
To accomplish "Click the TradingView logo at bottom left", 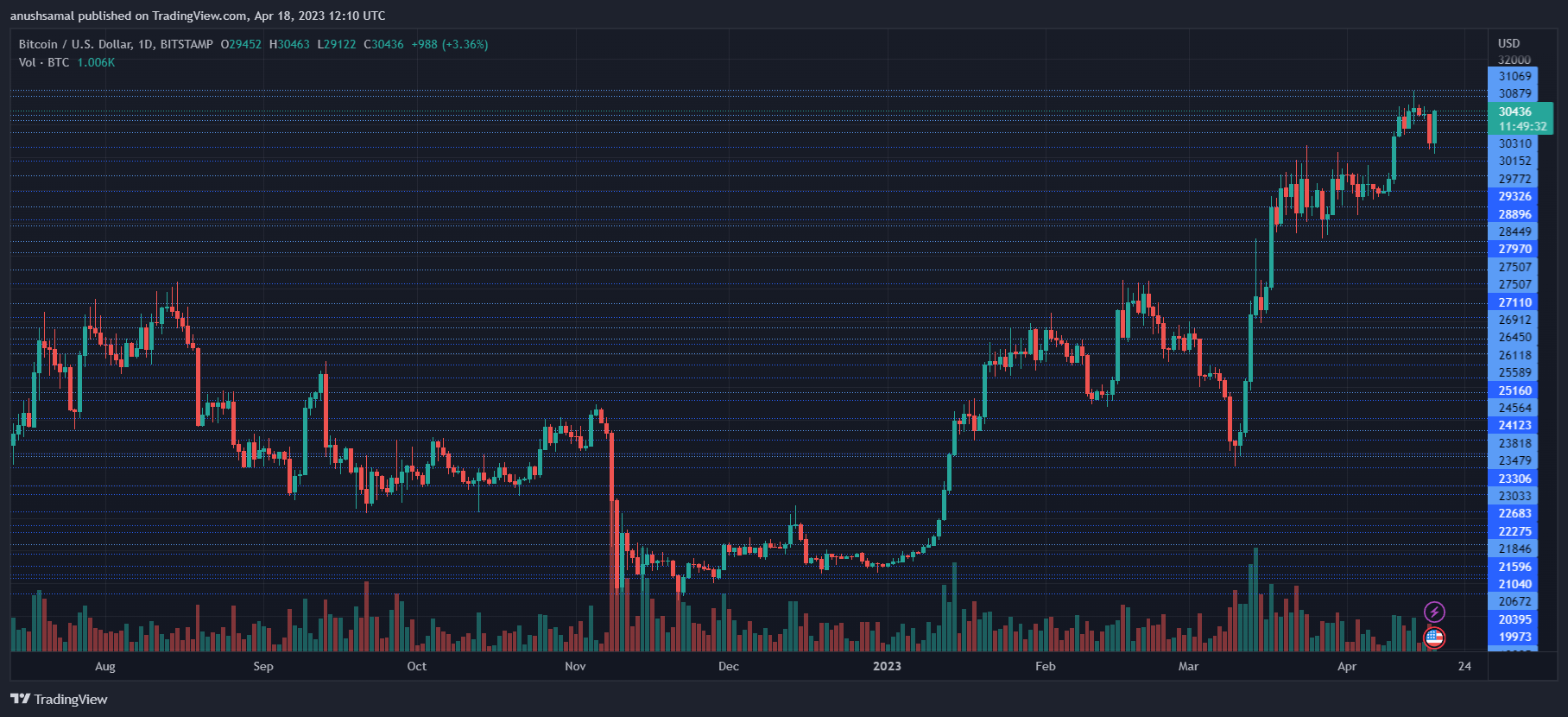I will (x=59, y=699).
